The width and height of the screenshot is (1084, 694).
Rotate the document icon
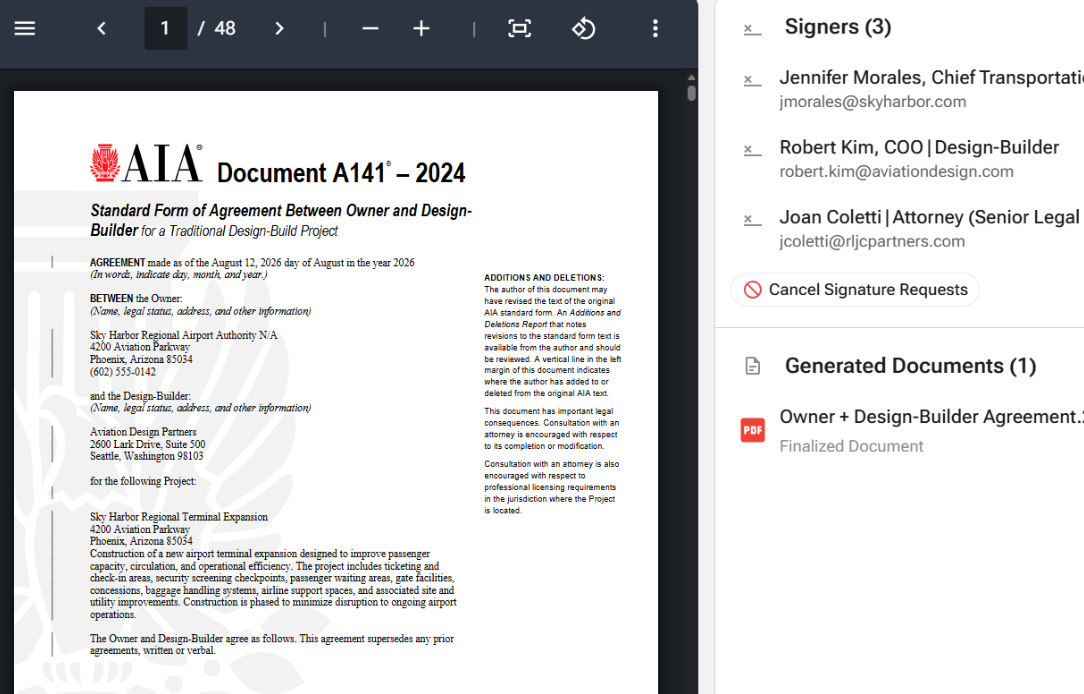point(583,28)
